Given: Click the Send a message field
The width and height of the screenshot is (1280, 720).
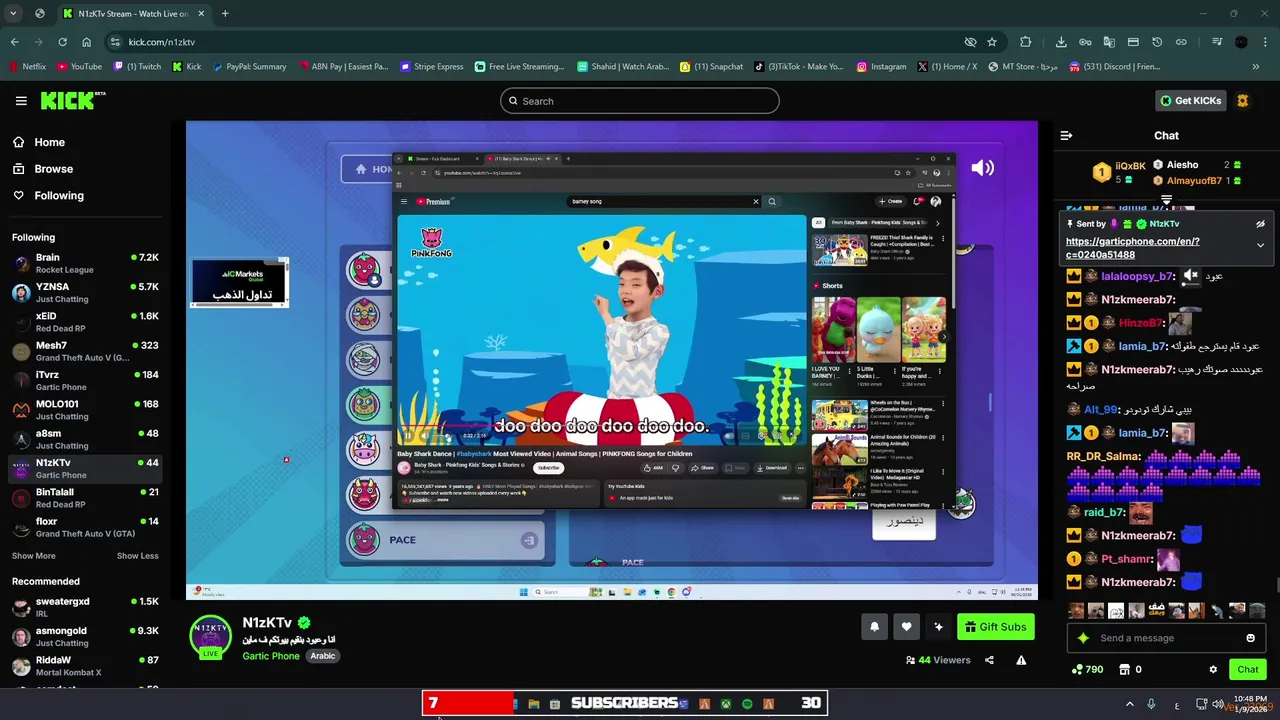Looking at the screenshot, I should (x=1166, y=638).
